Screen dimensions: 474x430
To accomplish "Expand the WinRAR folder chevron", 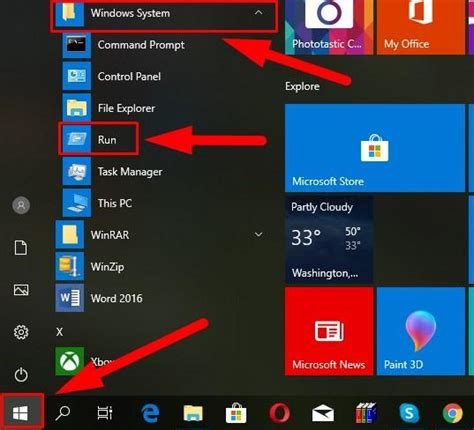I will coord(258,234).
